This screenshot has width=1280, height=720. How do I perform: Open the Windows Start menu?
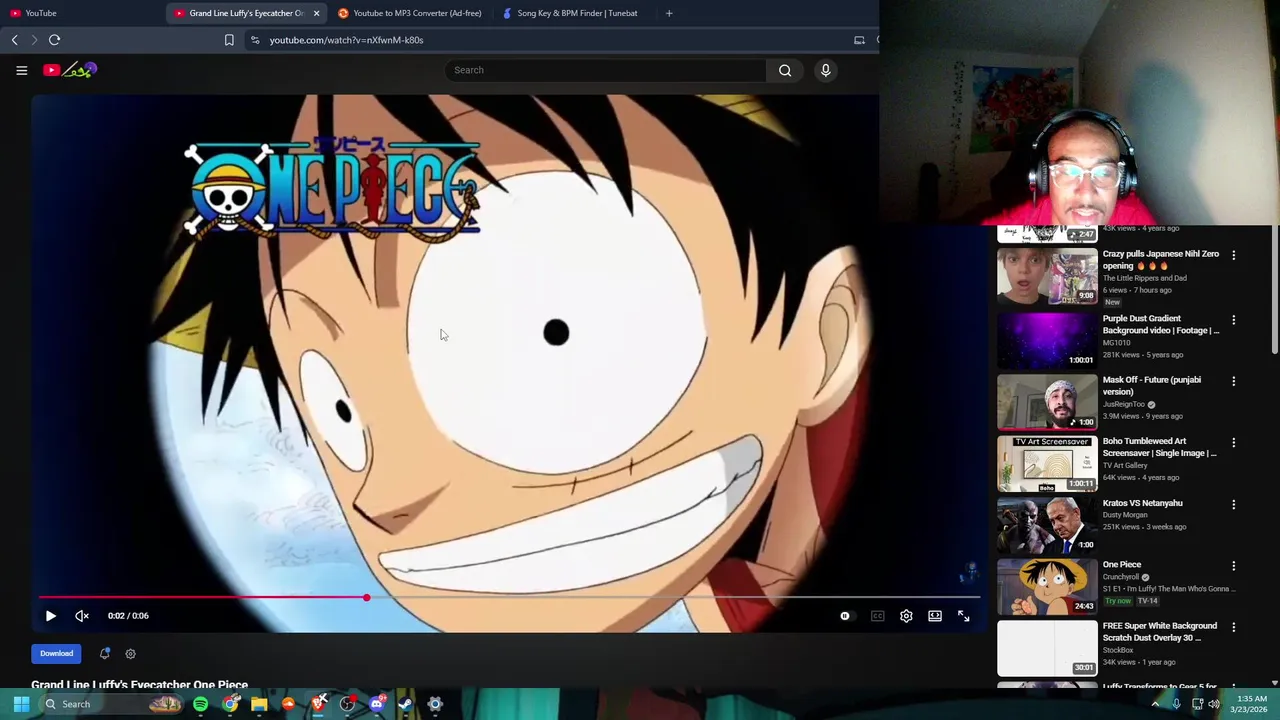click(21, 704)
